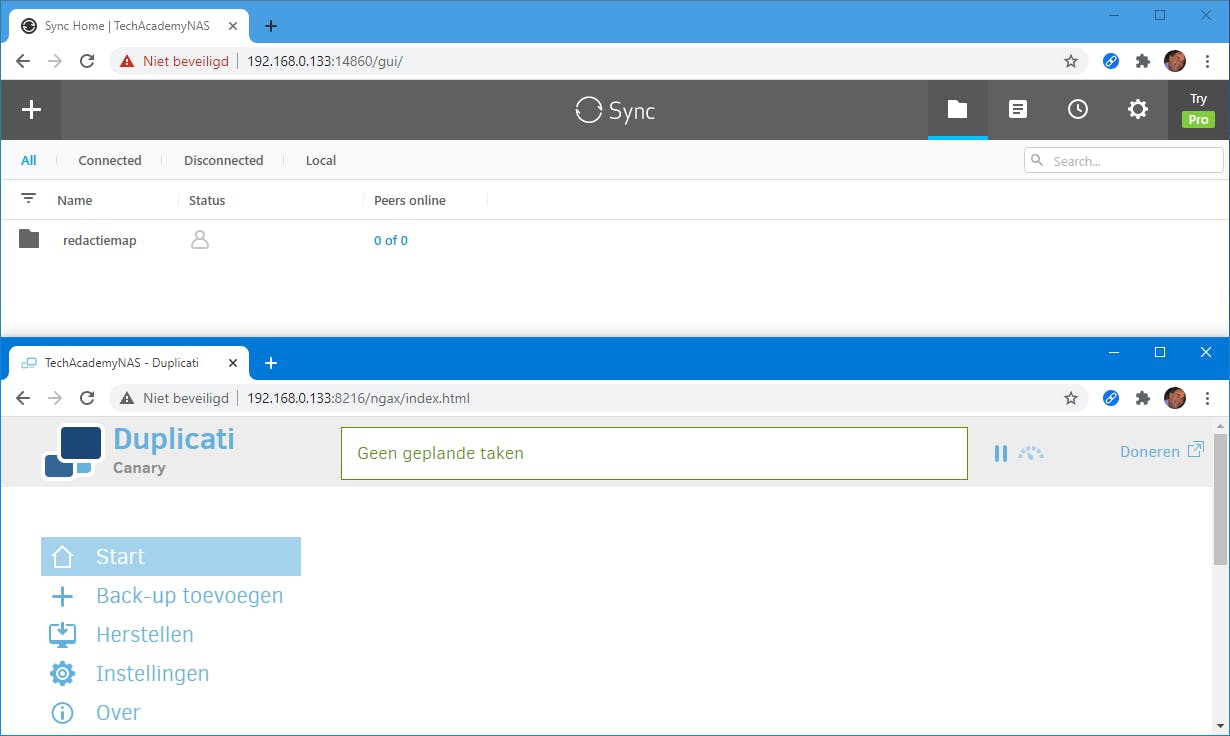Open the Sync notes/log list icon
This screenshot has height=736, width=1230.
[1018, 110]
